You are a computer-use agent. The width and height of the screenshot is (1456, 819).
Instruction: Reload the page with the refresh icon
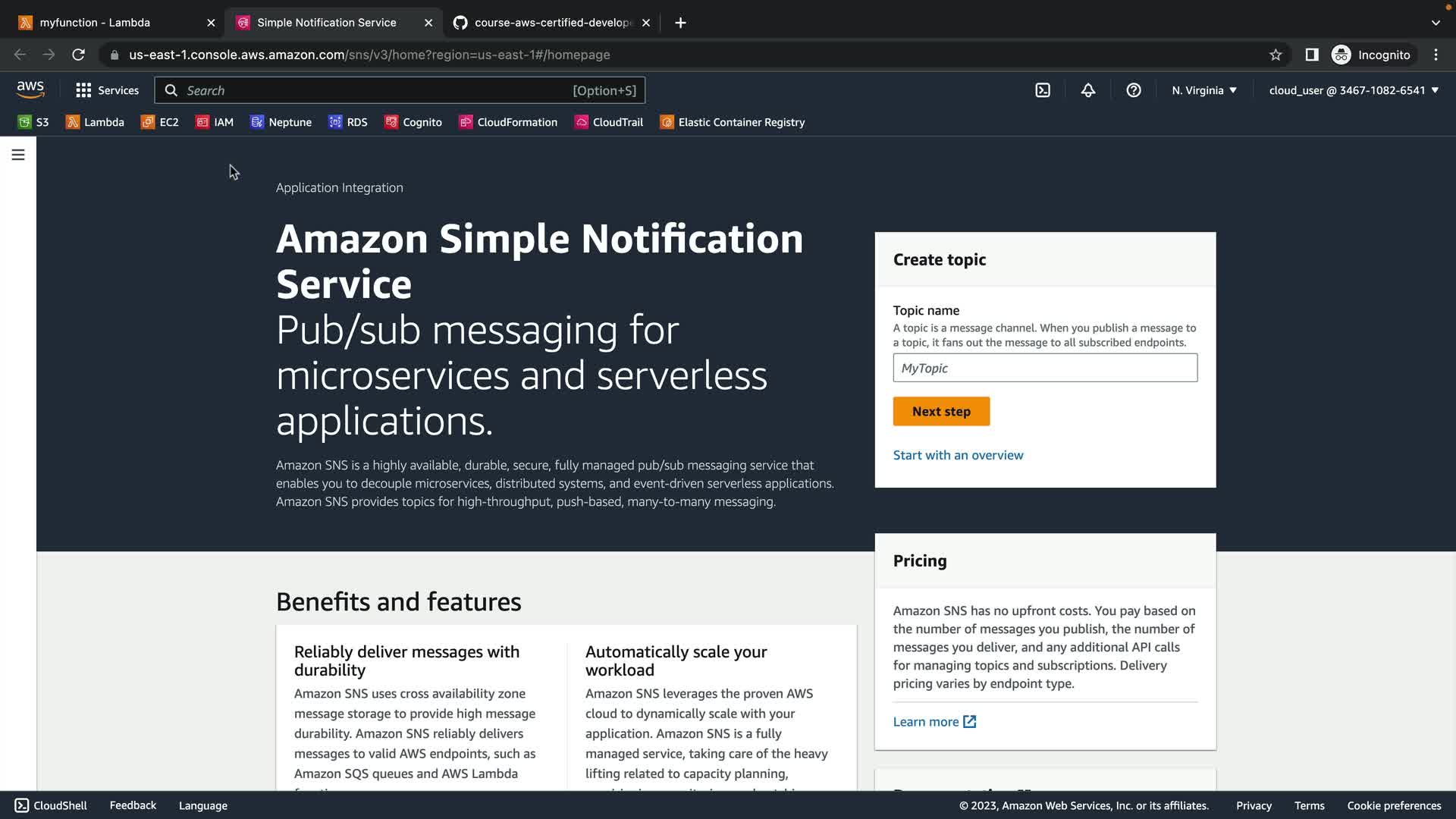[78, 55]
